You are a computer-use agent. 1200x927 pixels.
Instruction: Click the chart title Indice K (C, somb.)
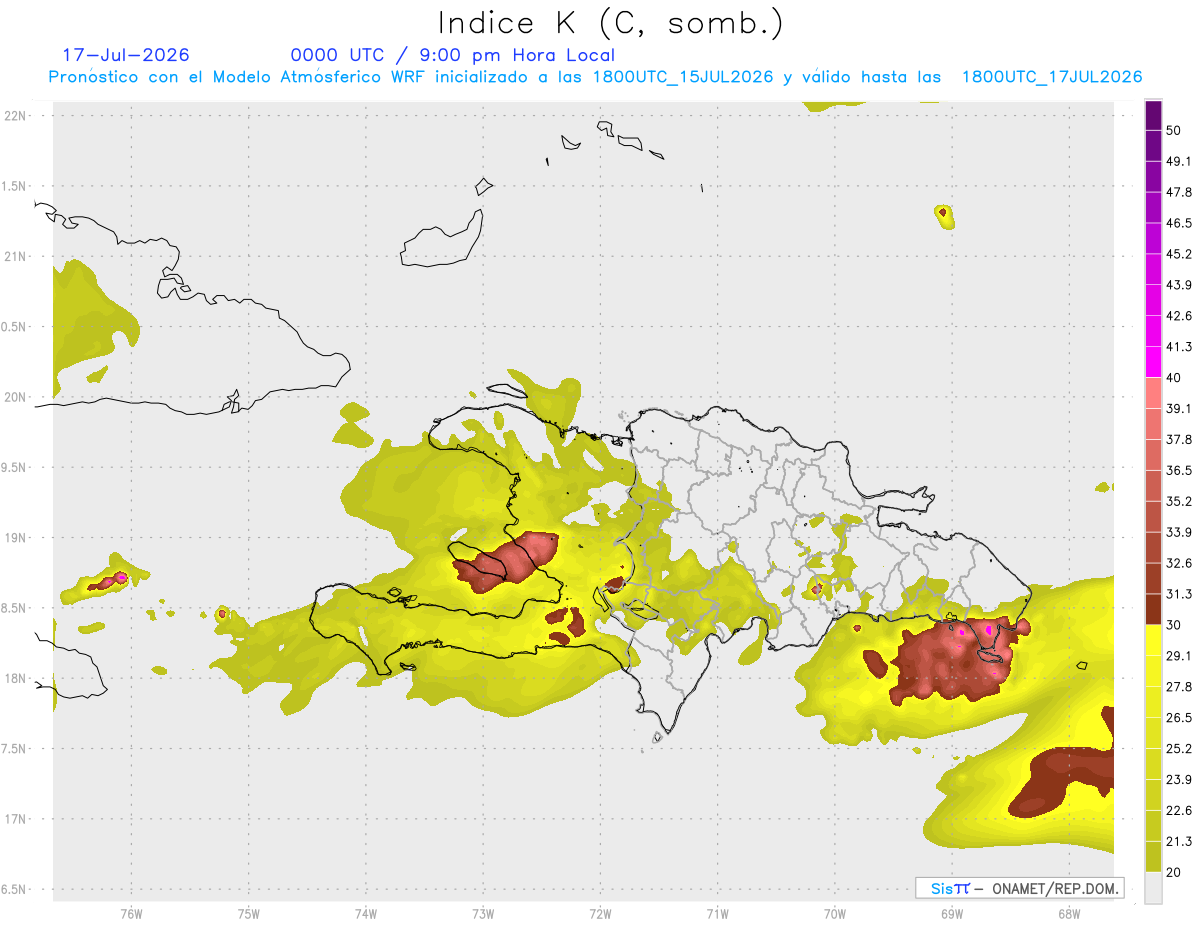(x=611, y=23)
